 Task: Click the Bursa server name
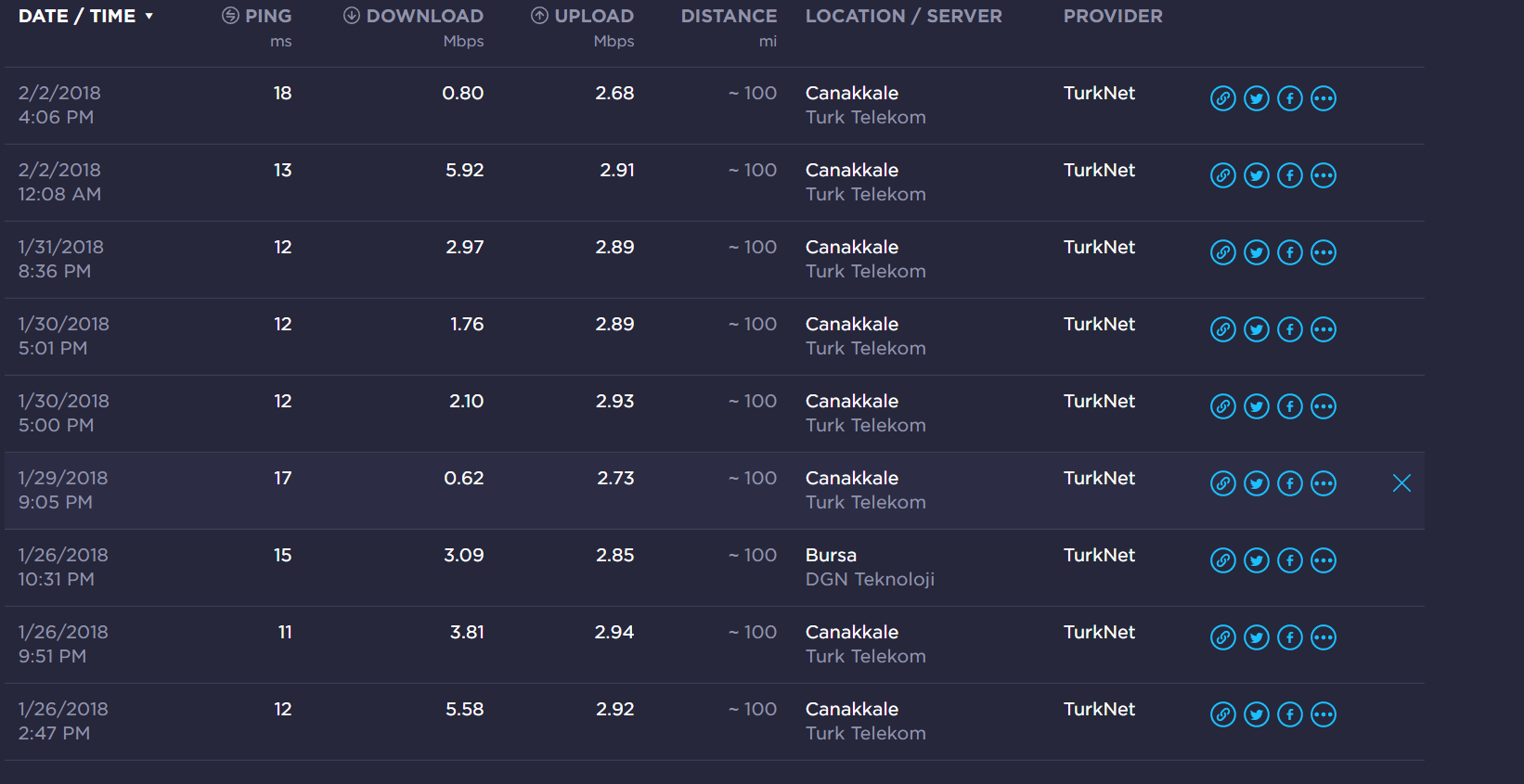click(x=831, y=555)
